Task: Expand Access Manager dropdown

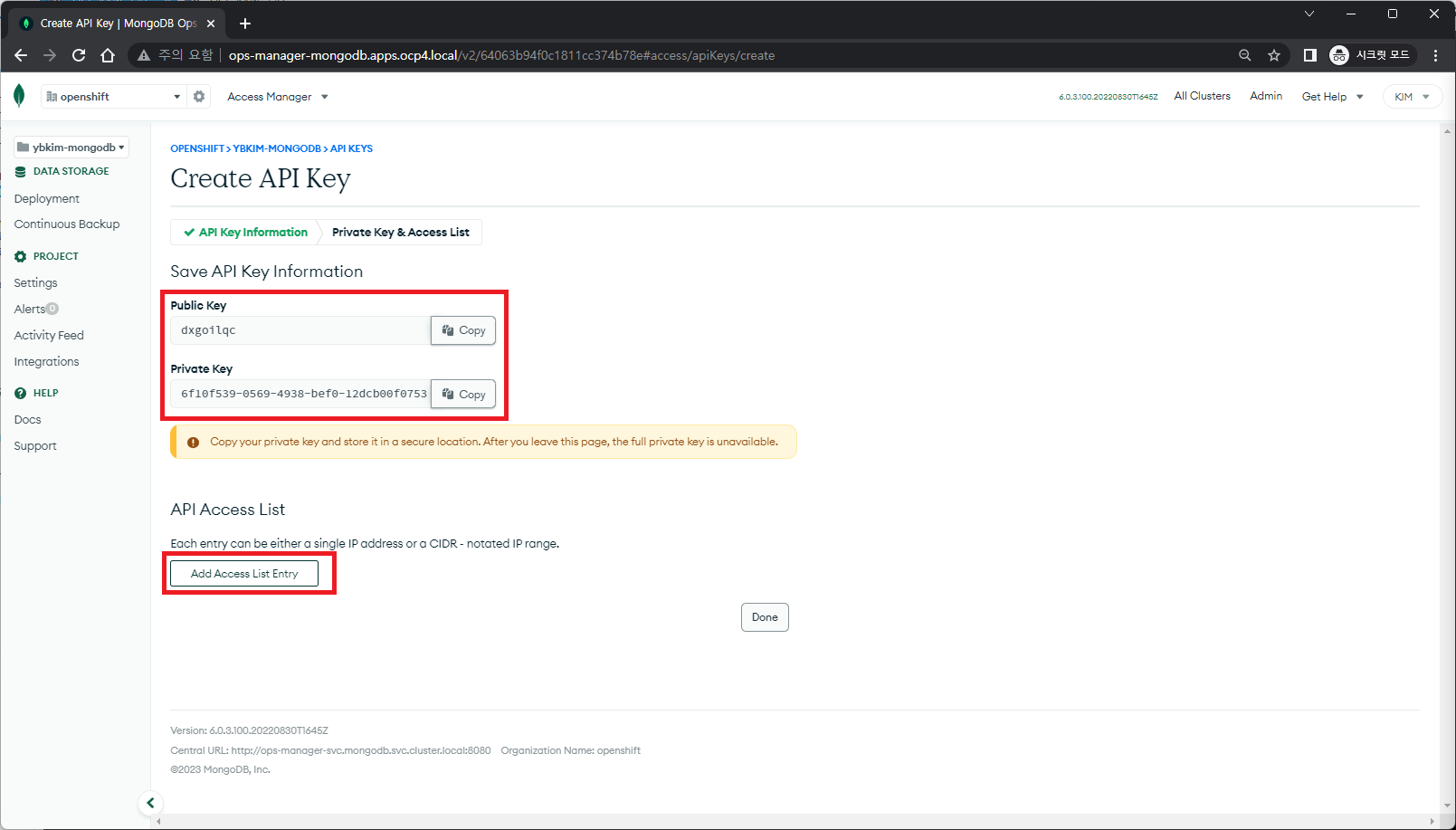Action: [278, 97]
